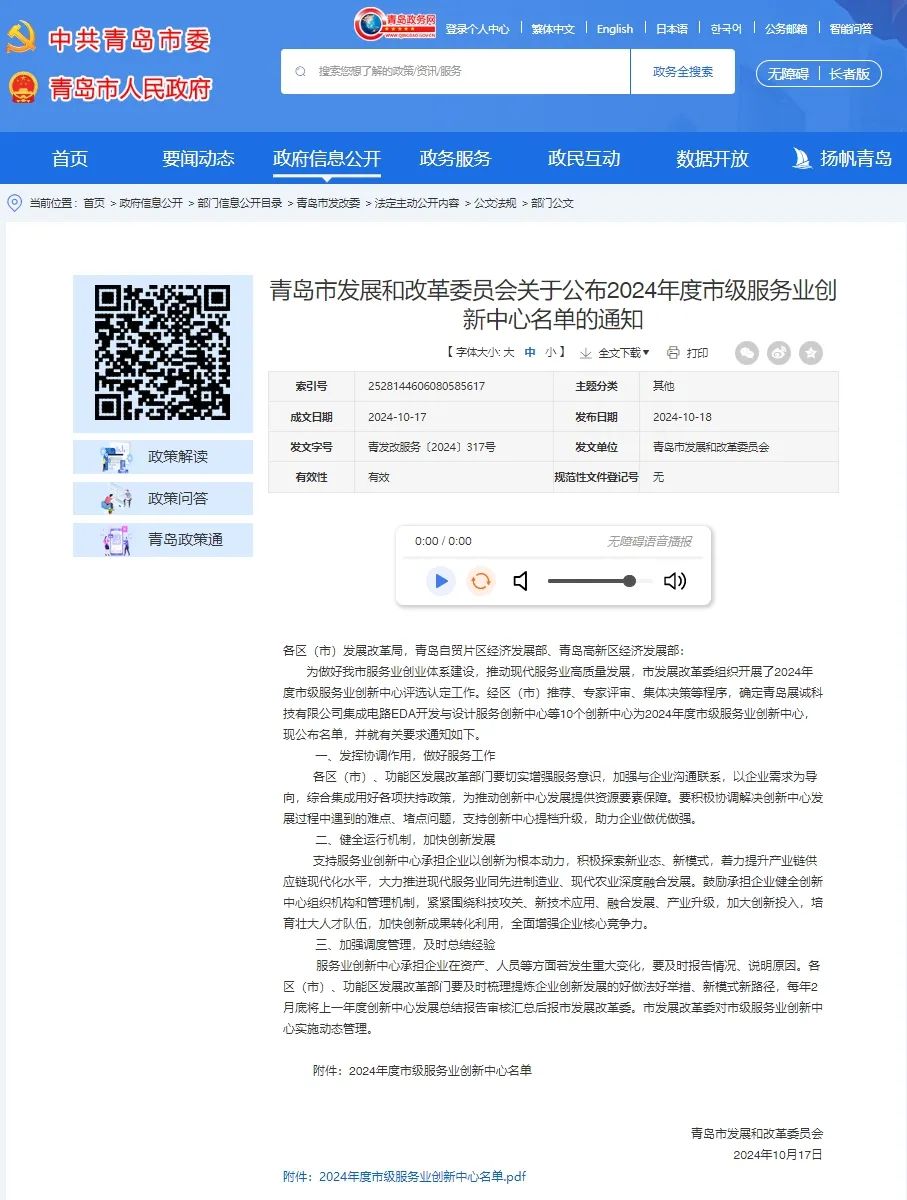
Task: Switch language to English
Action: (x=615, y=29)
